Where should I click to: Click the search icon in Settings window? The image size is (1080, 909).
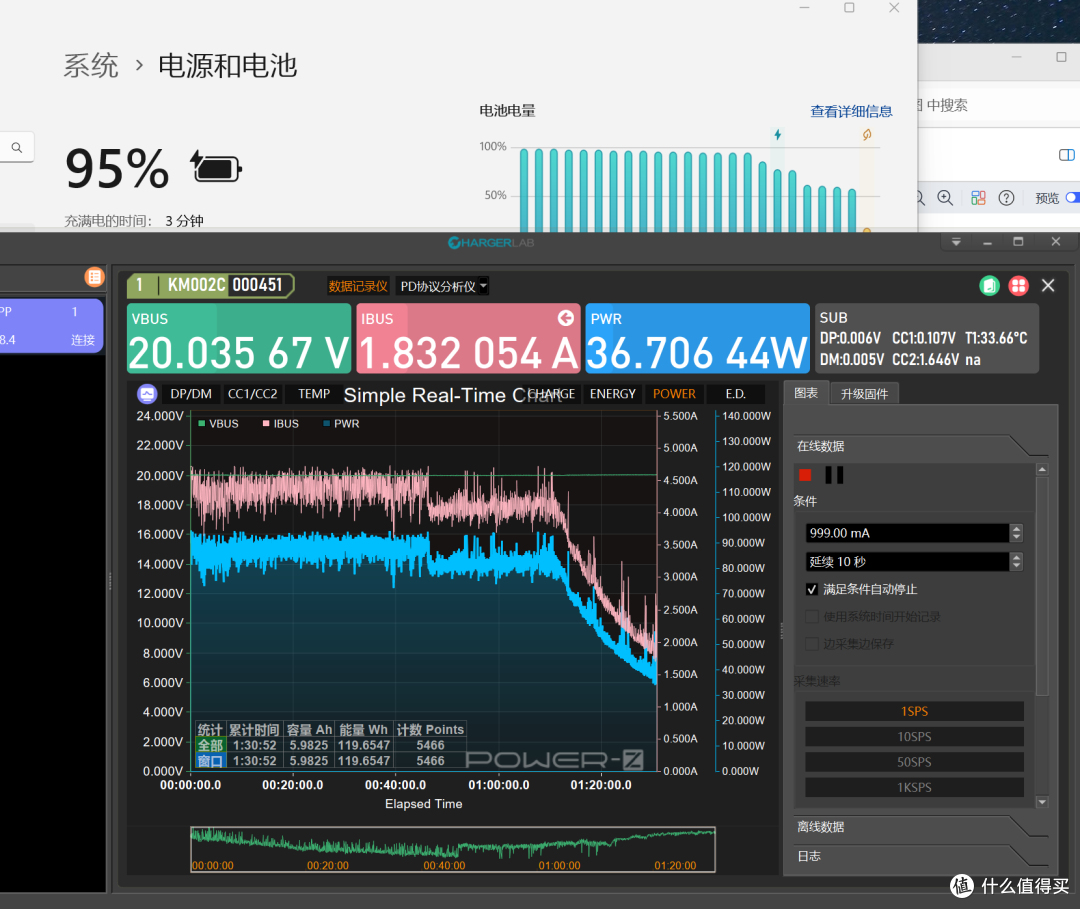17,147
